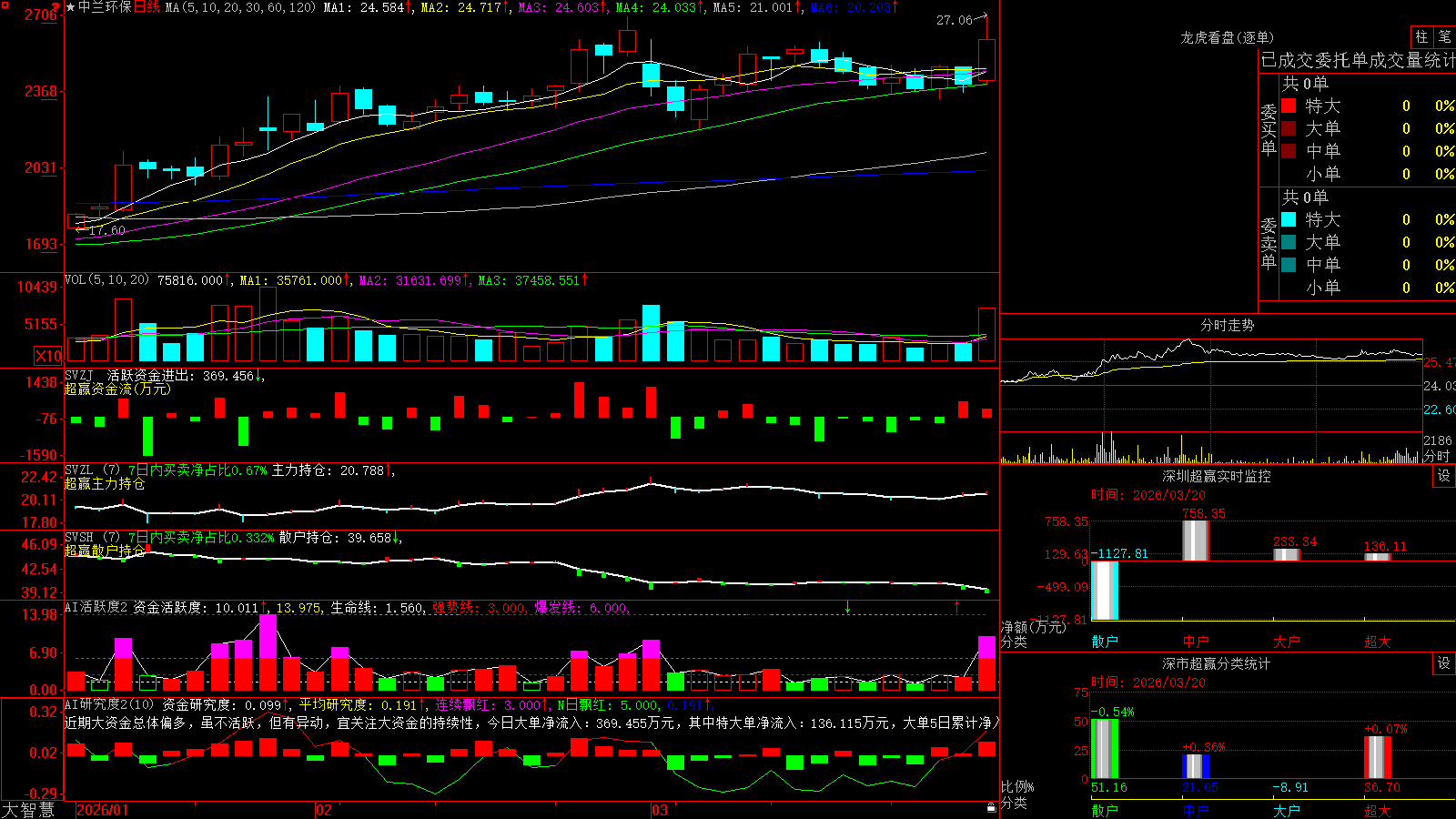This screenshot has width=1456, height=819.
Task: Click the 爆发线: 6.000 label
Action: 581,607
